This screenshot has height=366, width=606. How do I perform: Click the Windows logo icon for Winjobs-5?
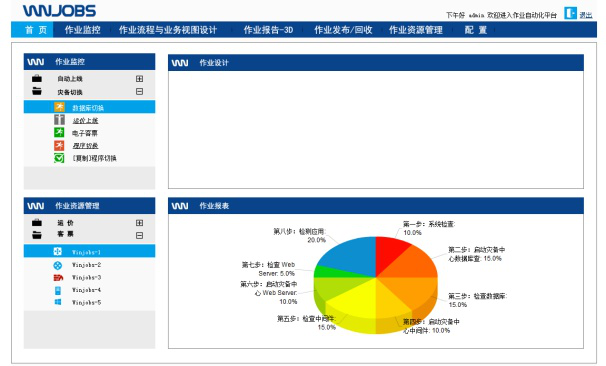point(58,302)
